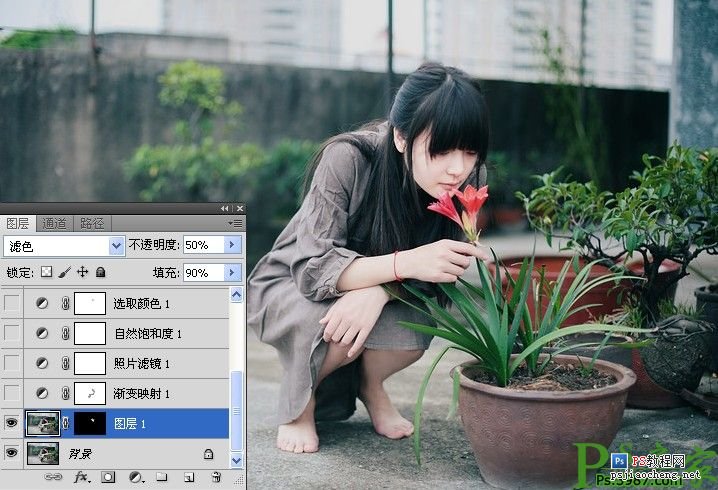Open the fx layer style menu
This screenshot has height=490, width=718.
[x=82, y=477]
